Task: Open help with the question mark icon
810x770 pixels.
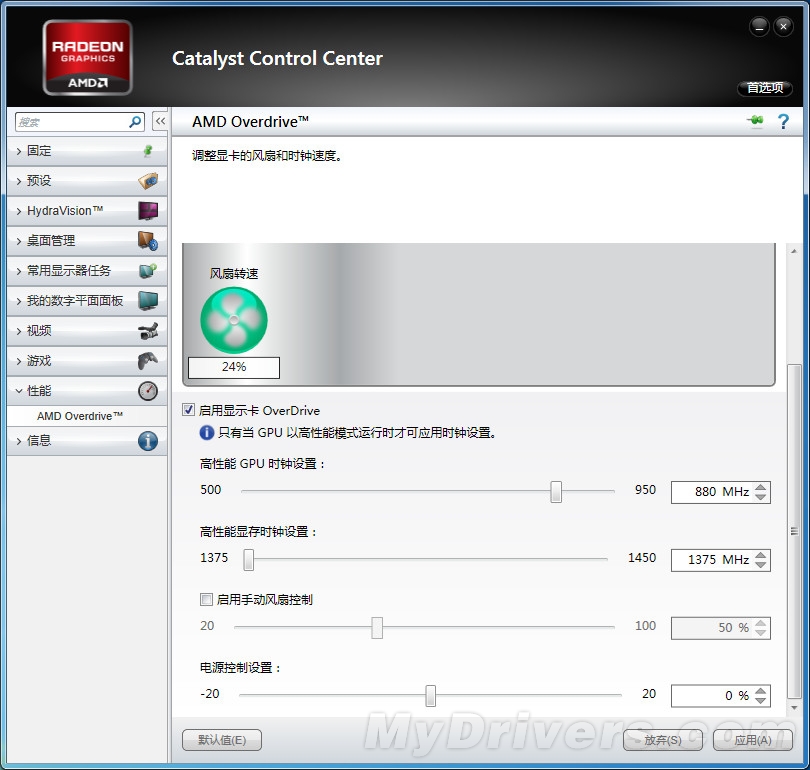Action: [x=783, y=121]
